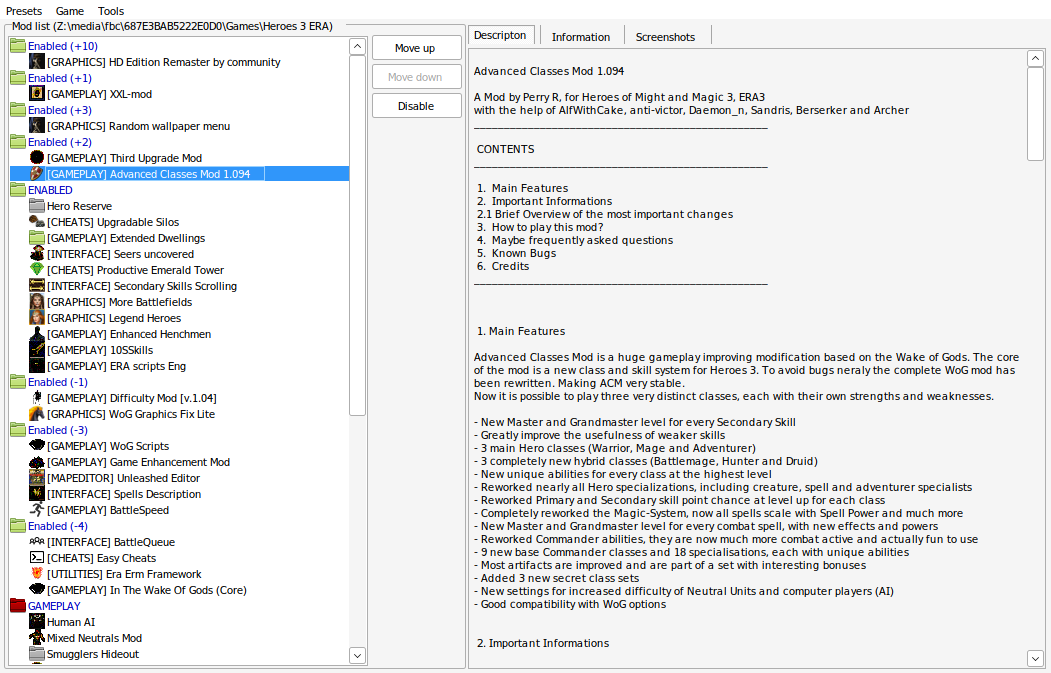Screen dimensions: 1051x673
Task: Click the Productive Emerald Tower gem icon
Action: pos(37,269)
